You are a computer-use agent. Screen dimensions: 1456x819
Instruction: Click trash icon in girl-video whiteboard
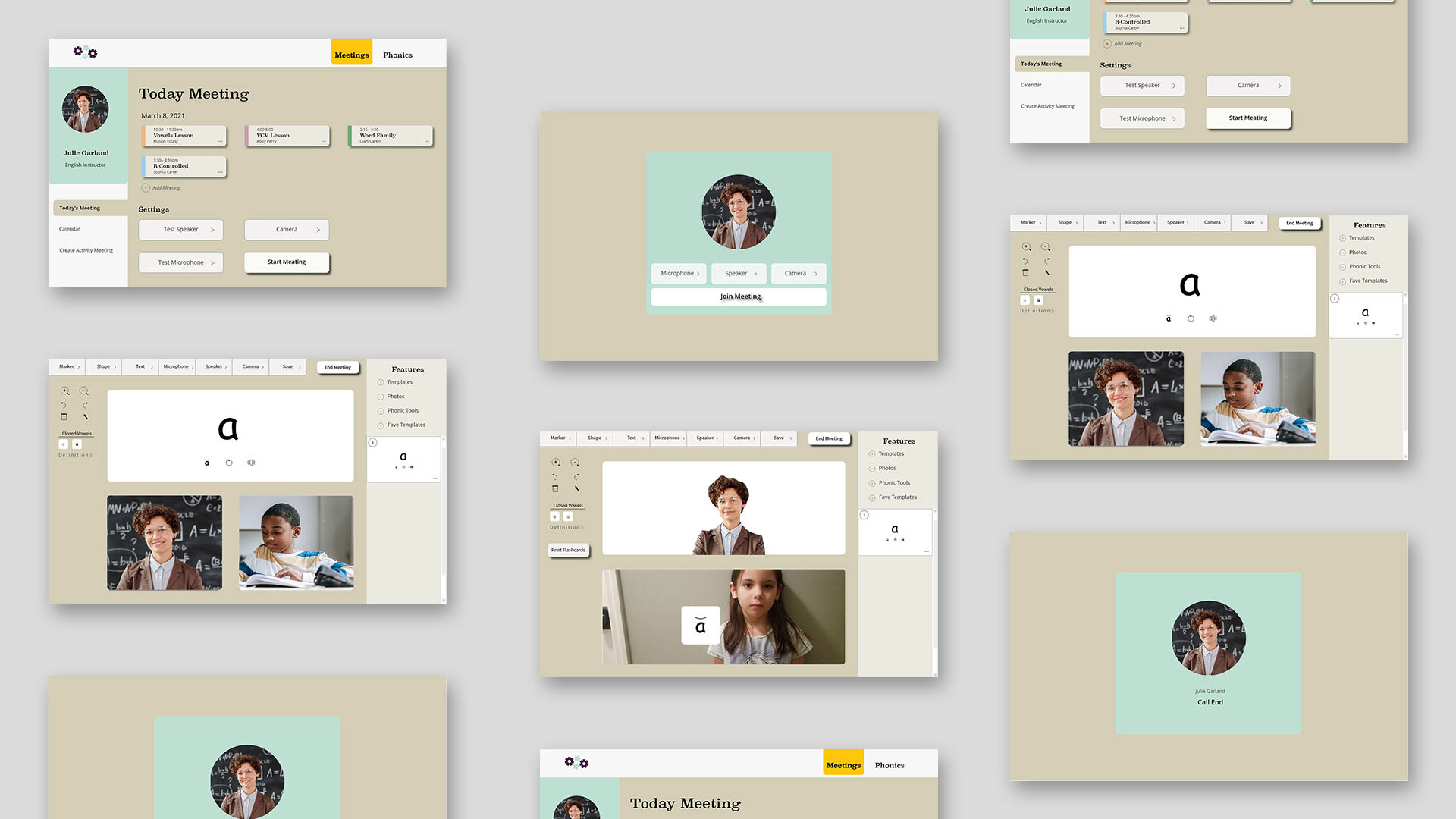pyautogui.click(x=555, y=489)
